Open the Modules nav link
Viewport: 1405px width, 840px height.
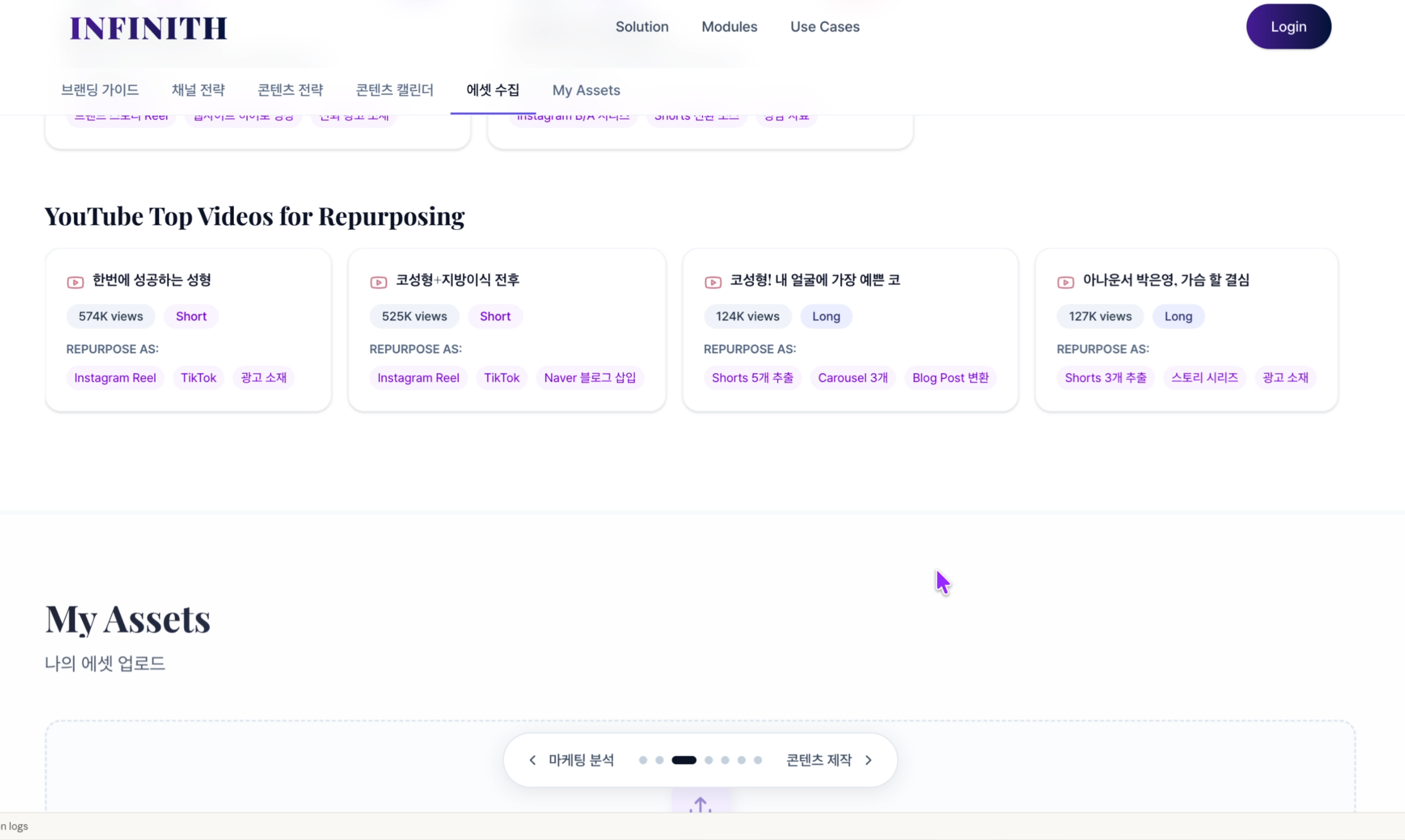click(729, 27)
